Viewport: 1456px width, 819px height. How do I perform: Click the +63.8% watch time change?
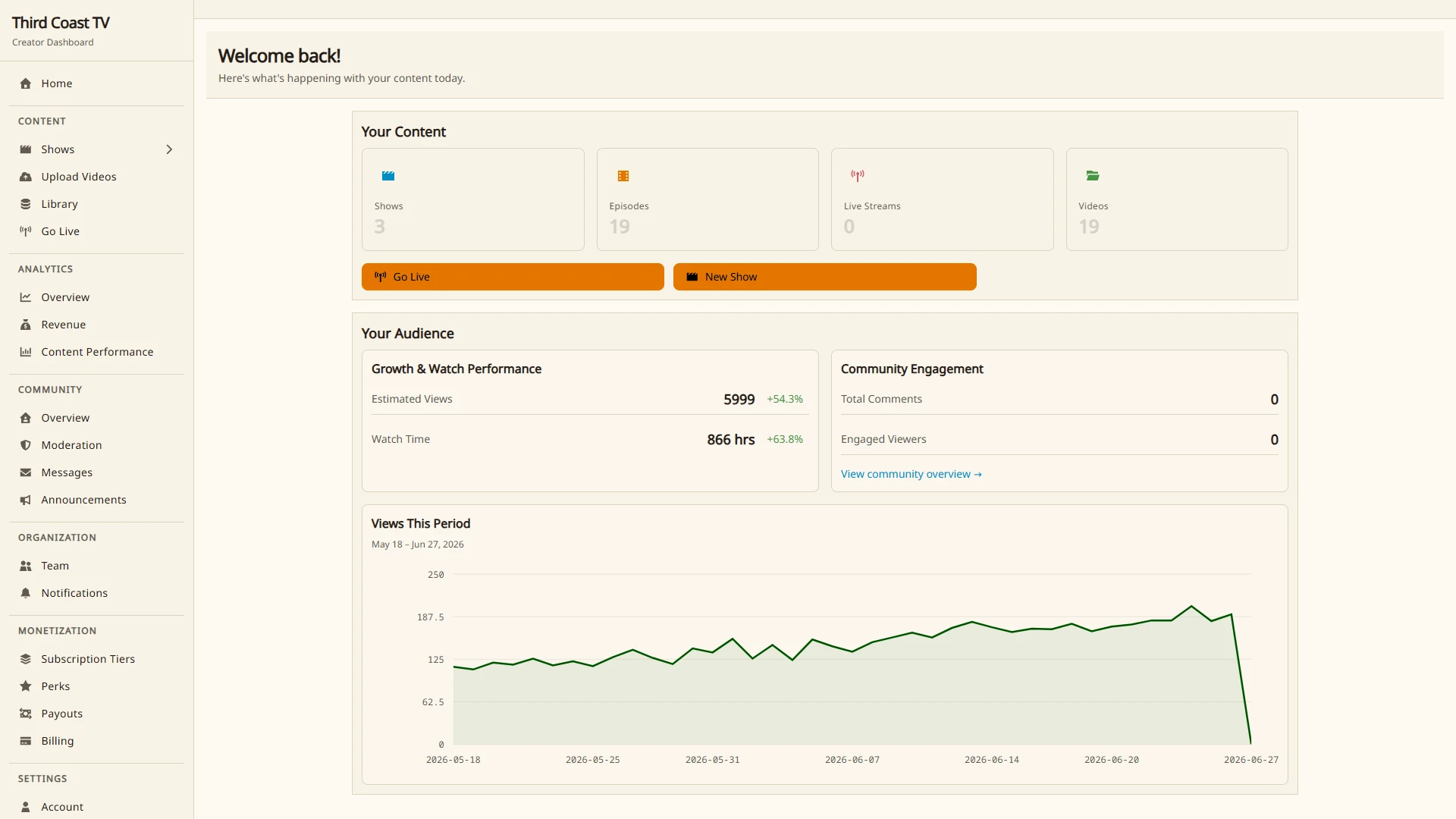[785, 439]
